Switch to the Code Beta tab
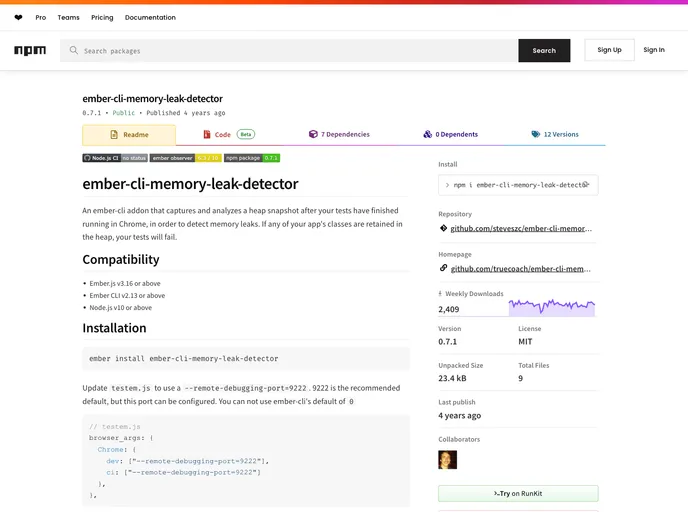 coord(229,134)
